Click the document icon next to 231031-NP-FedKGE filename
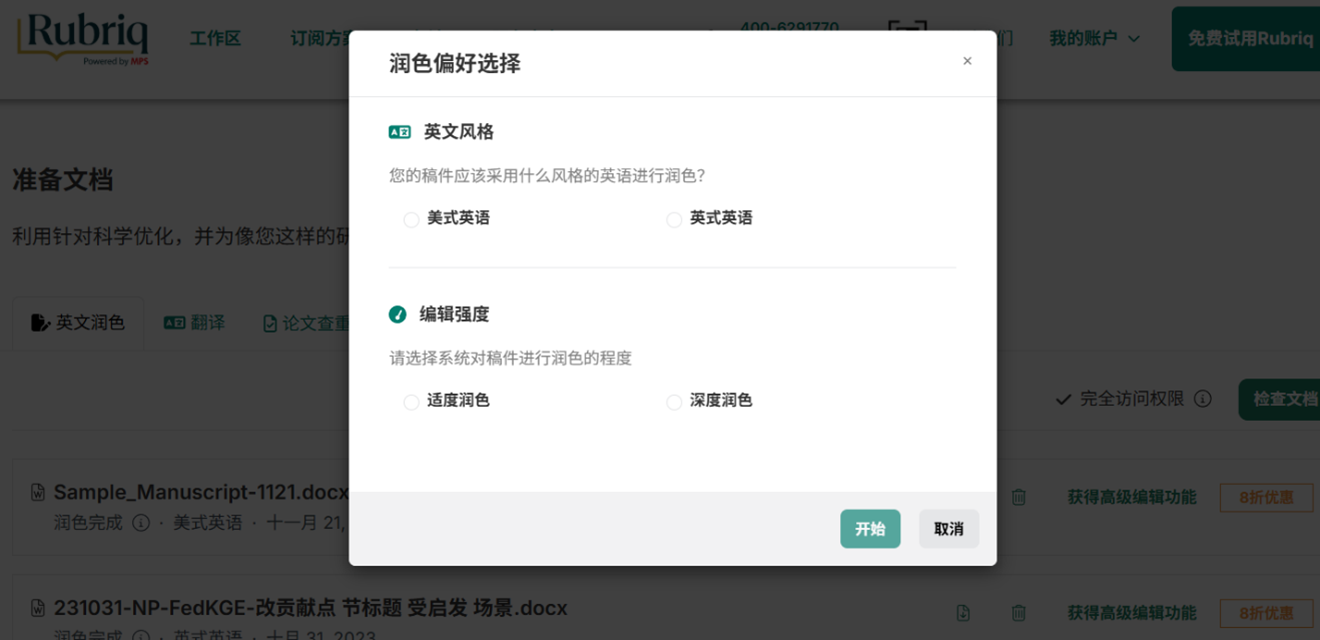This screenshot has width=1320, height=640. tap(38, 608)
